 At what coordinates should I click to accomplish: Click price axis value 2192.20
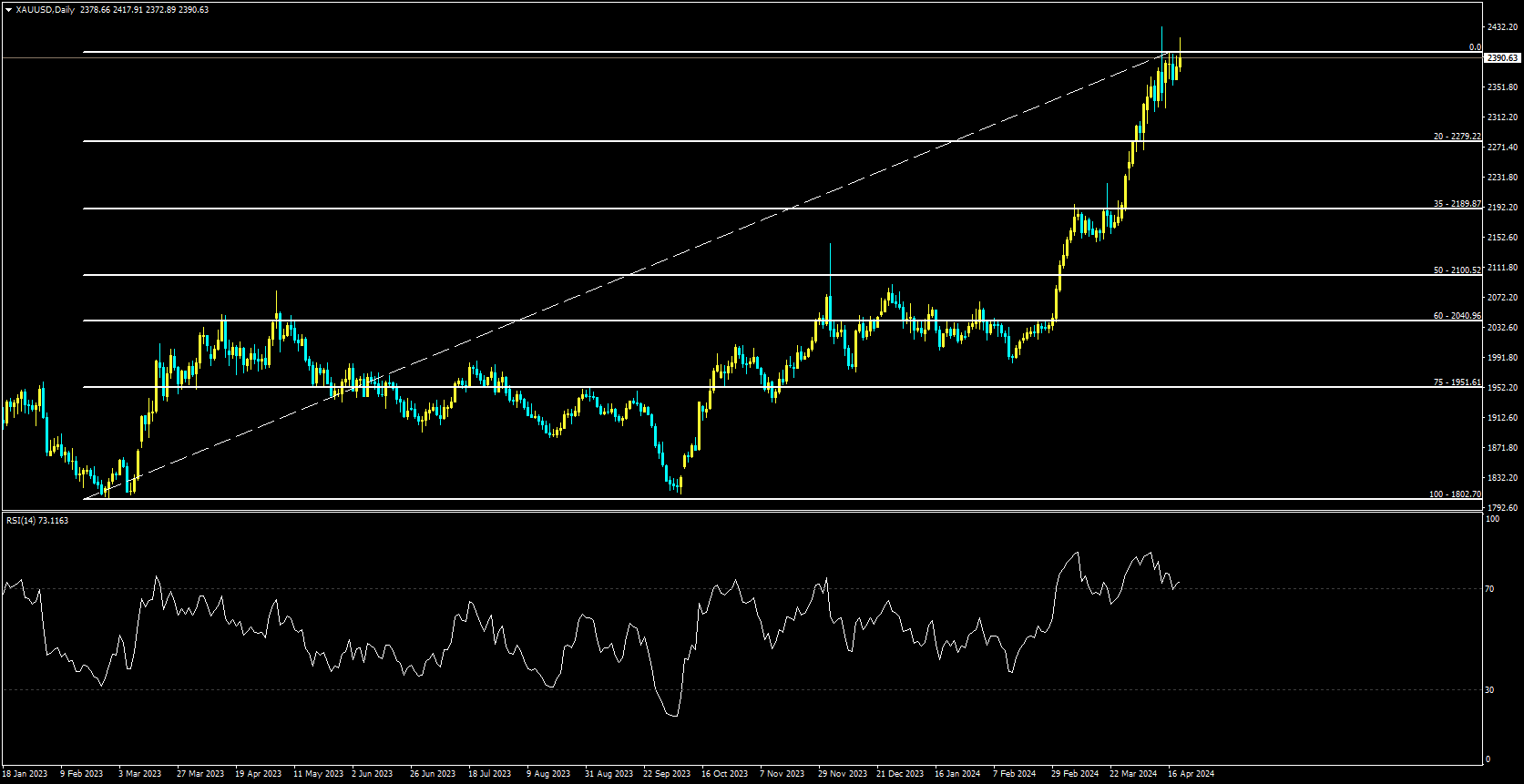[1502, 208]
